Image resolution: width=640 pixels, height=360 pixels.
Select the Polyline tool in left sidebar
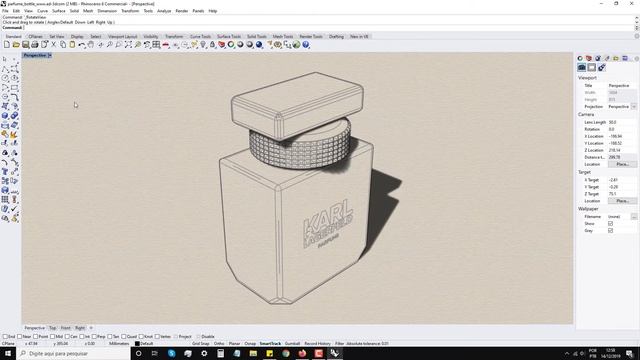pos(5,69)
